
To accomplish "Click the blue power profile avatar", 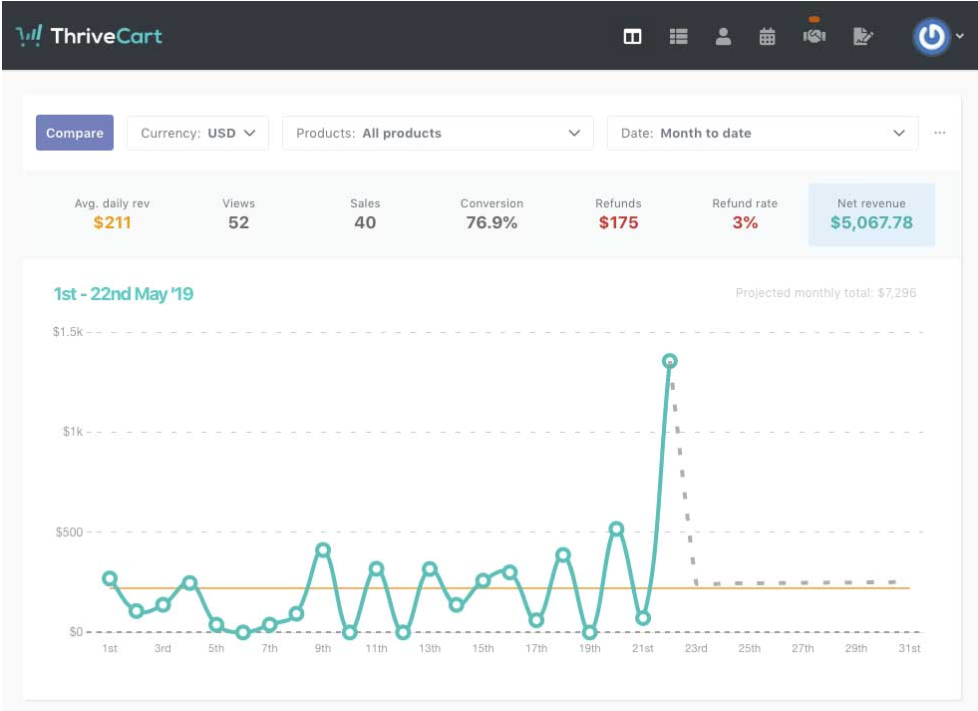I will pos(931,37).
